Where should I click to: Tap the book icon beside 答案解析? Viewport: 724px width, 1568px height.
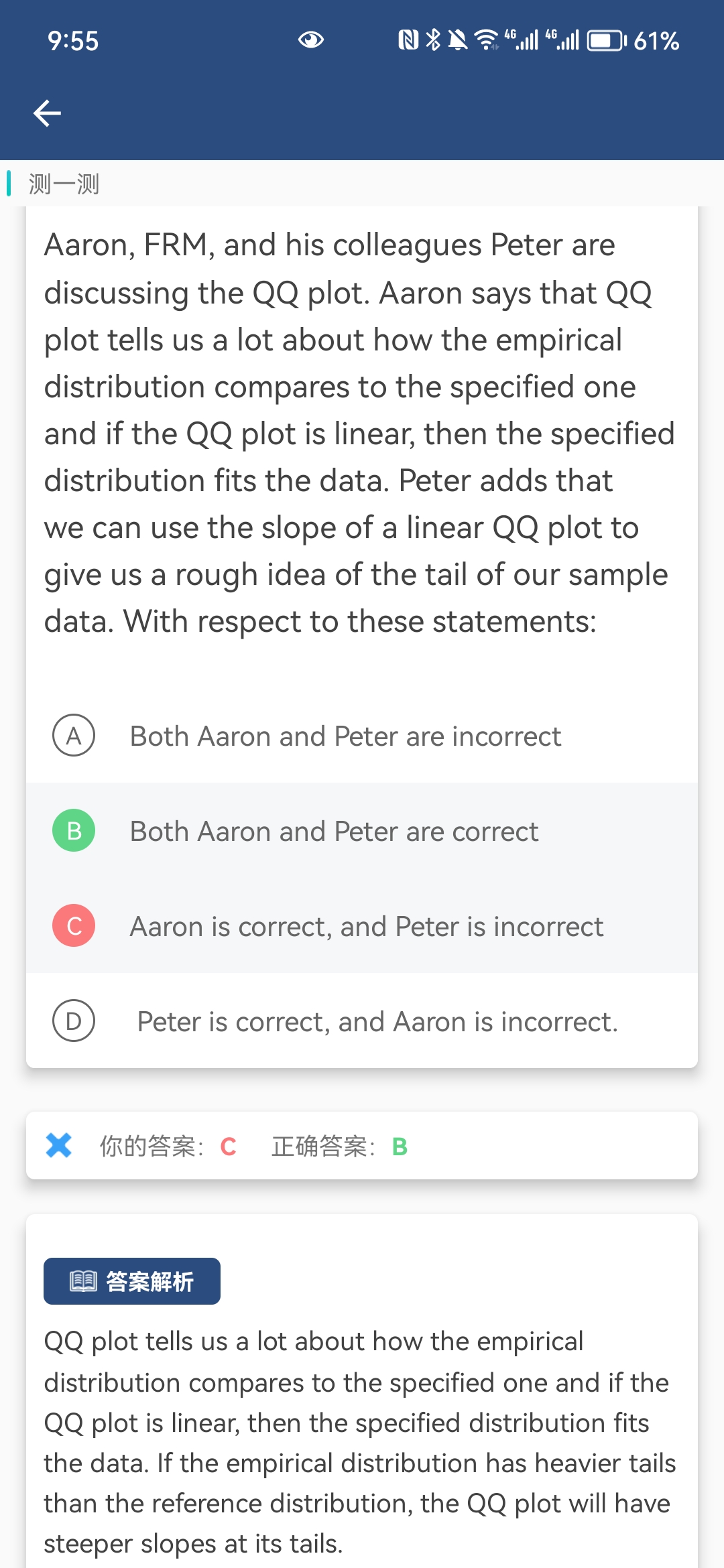(x=84, y=1281)
